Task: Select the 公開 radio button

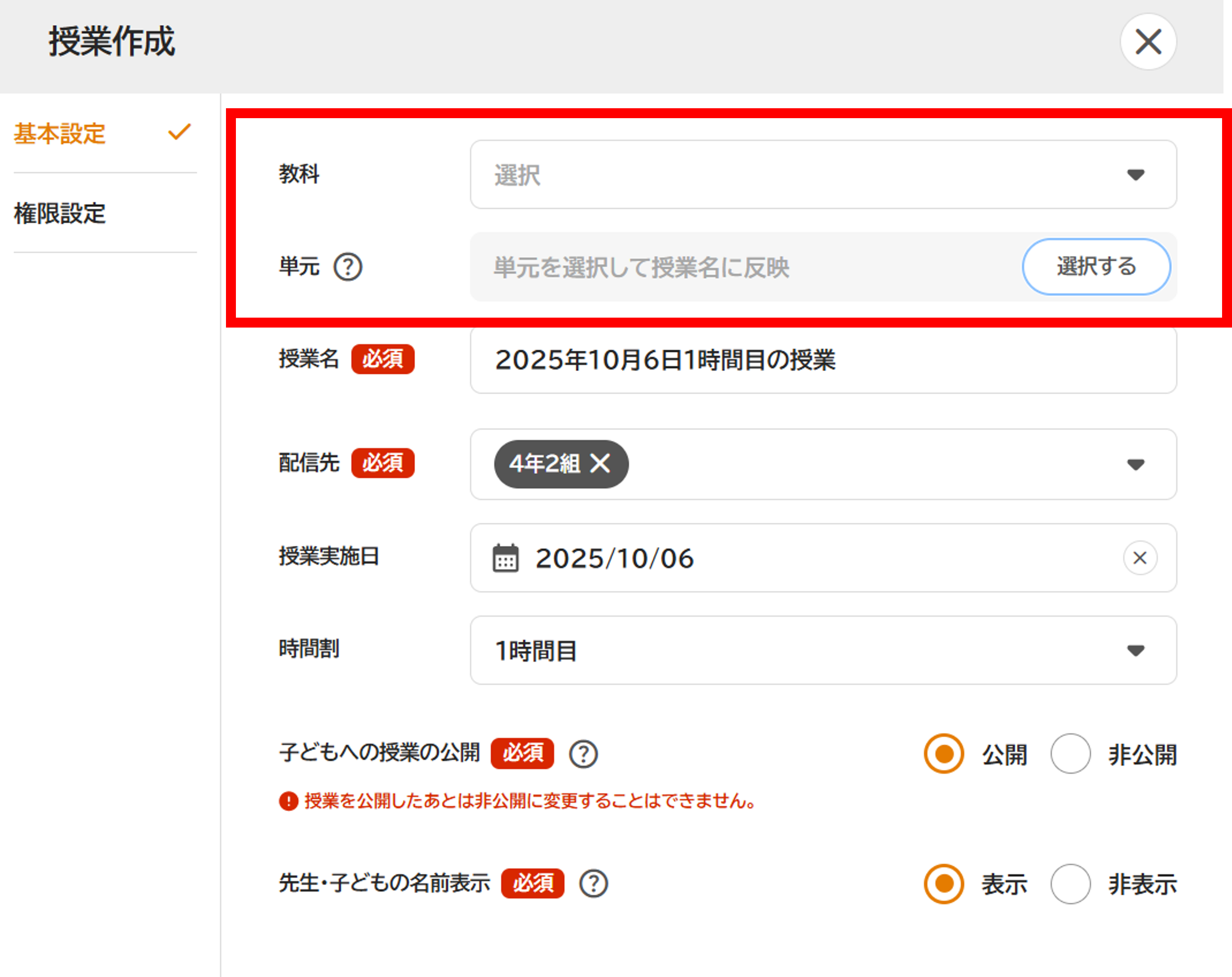Action: coord(944,754)
